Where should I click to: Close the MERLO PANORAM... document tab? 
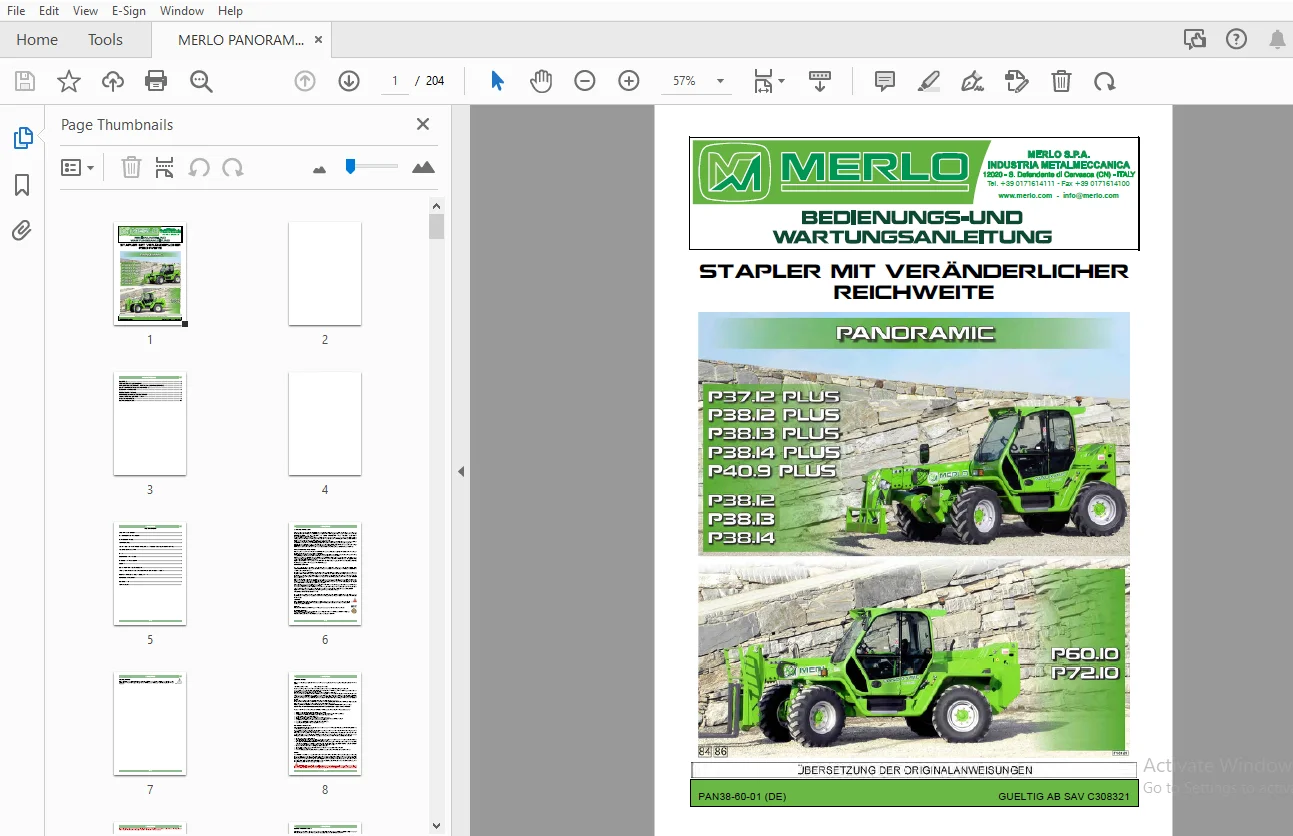click(x=318, y=40)
